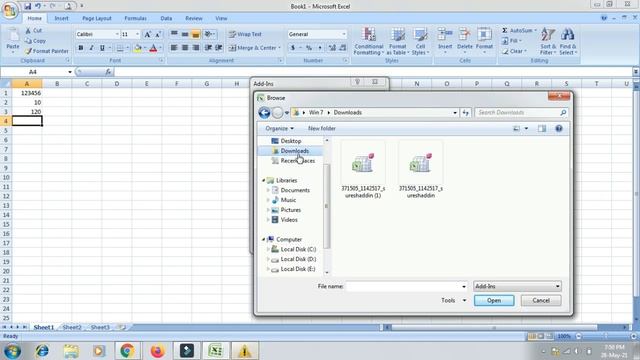The height and width of the screenshot is (360, 640).
Task: Open Conditional Formatting menu
Action: click(x=369, y=41)
